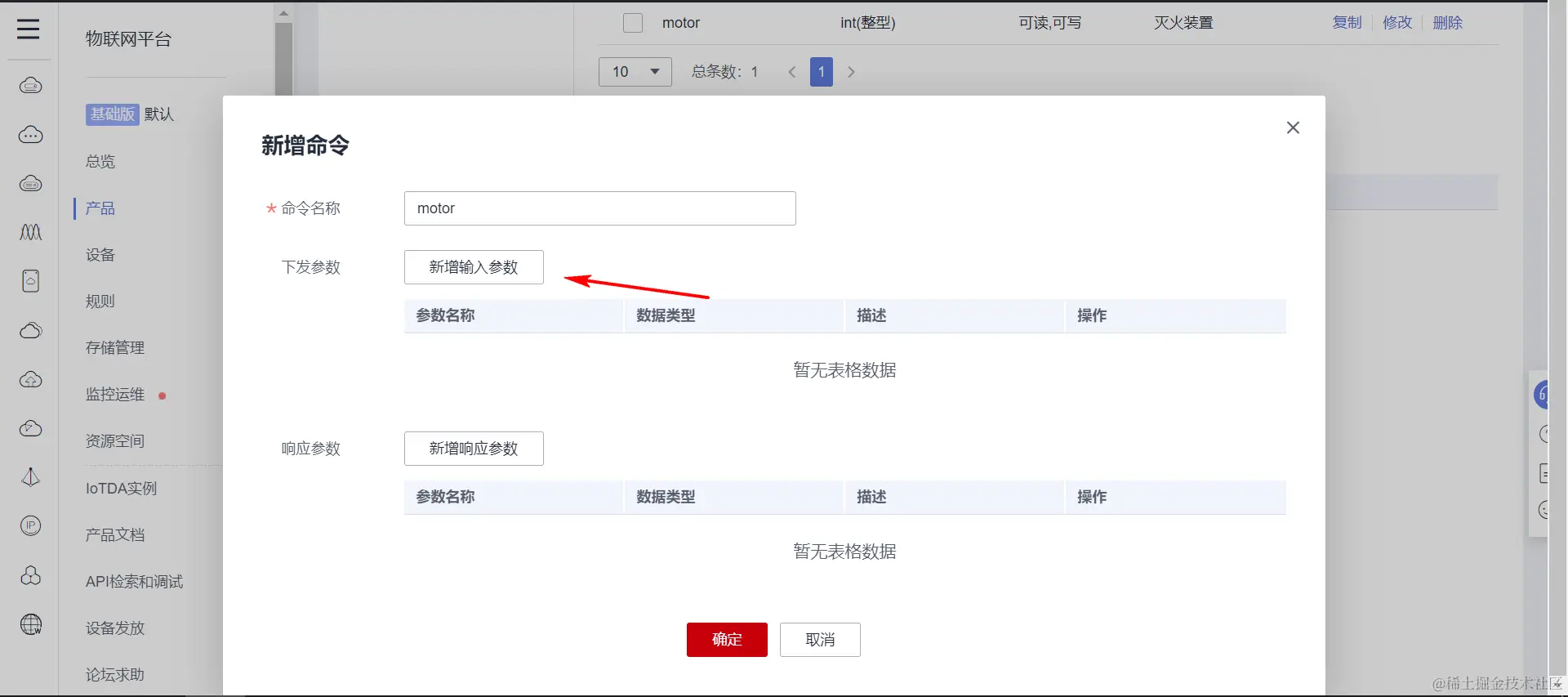Click the next page arrow

(851, 72)
